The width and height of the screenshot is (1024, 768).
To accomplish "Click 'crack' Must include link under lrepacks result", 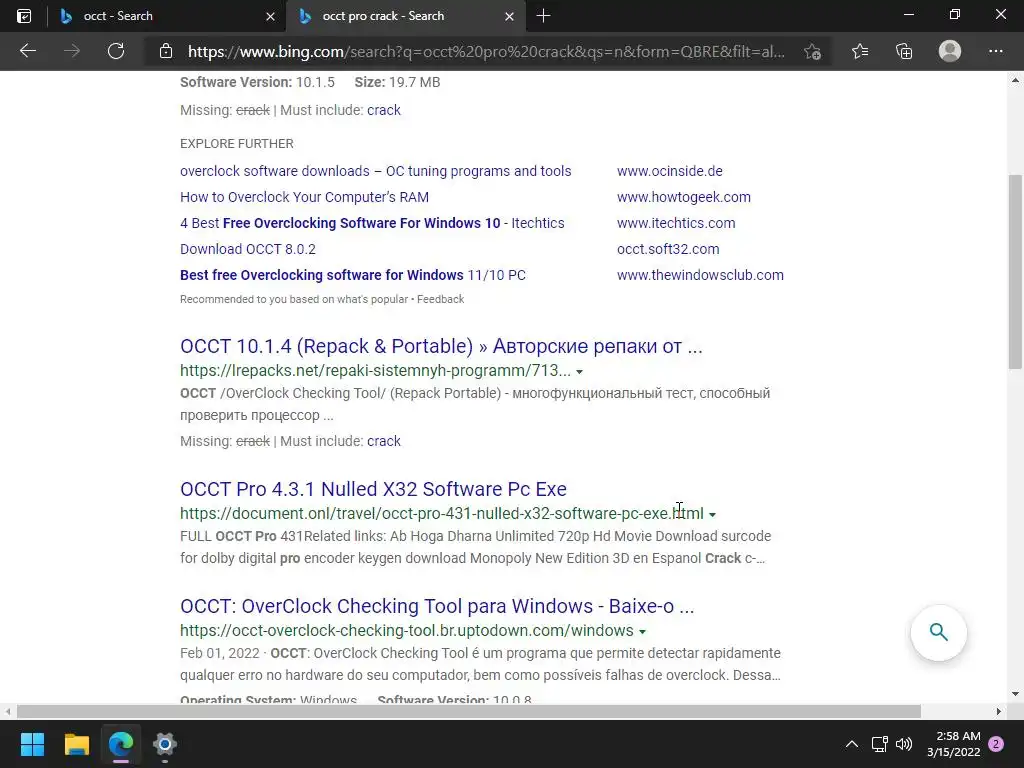I will [x=384, y=441].
